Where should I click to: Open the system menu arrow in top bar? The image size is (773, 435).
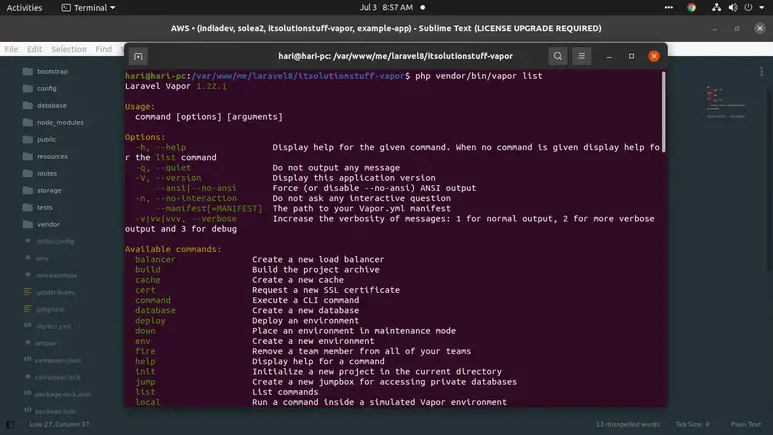coord(762,7)
